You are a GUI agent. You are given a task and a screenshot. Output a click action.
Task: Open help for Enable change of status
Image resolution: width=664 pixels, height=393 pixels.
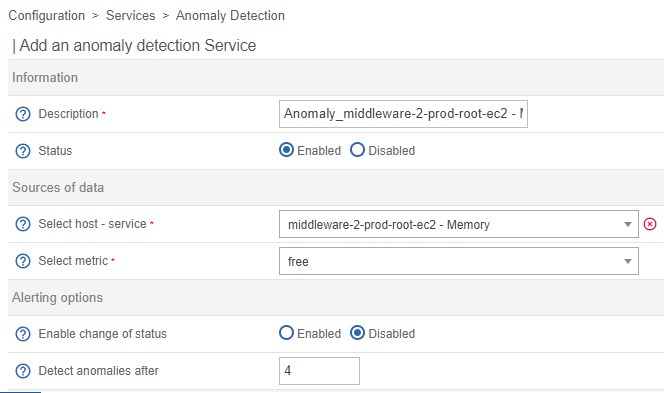pos(23,334)
